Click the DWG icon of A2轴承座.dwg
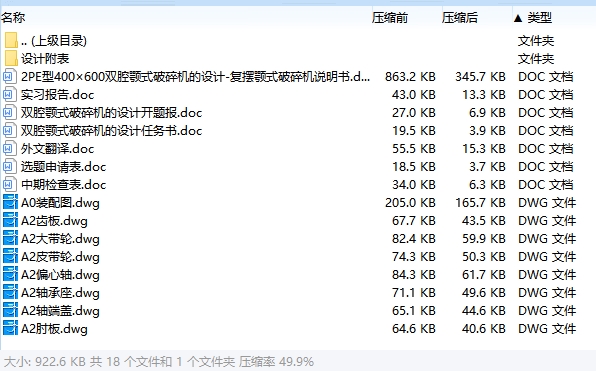 pyautogui.click(x=10, y=293)
